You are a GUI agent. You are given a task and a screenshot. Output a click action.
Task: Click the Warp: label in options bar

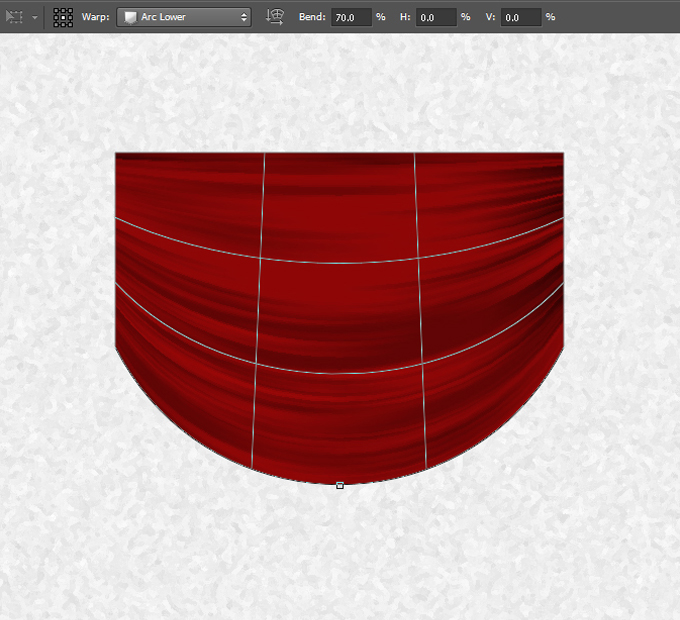click(96, 17)
